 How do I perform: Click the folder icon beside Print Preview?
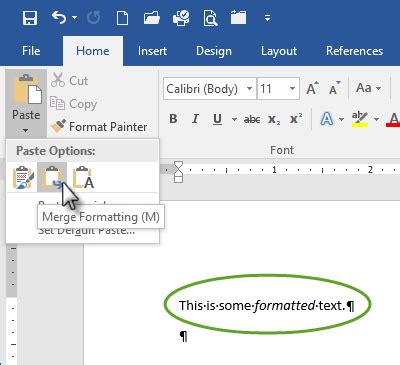(x=238, y=18)
